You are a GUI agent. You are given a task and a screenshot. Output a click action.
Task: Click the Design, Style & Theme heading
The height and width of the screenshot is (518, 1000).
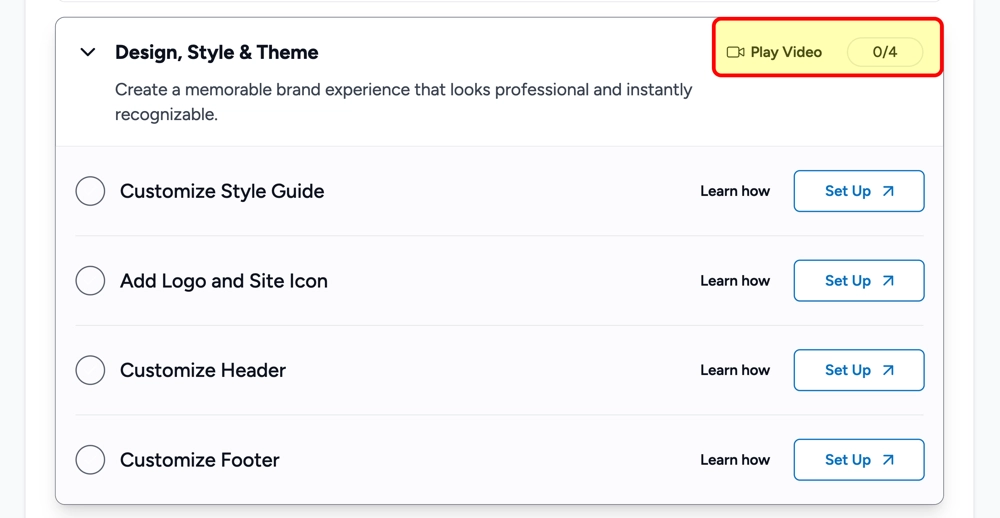[x=216, y=52]
